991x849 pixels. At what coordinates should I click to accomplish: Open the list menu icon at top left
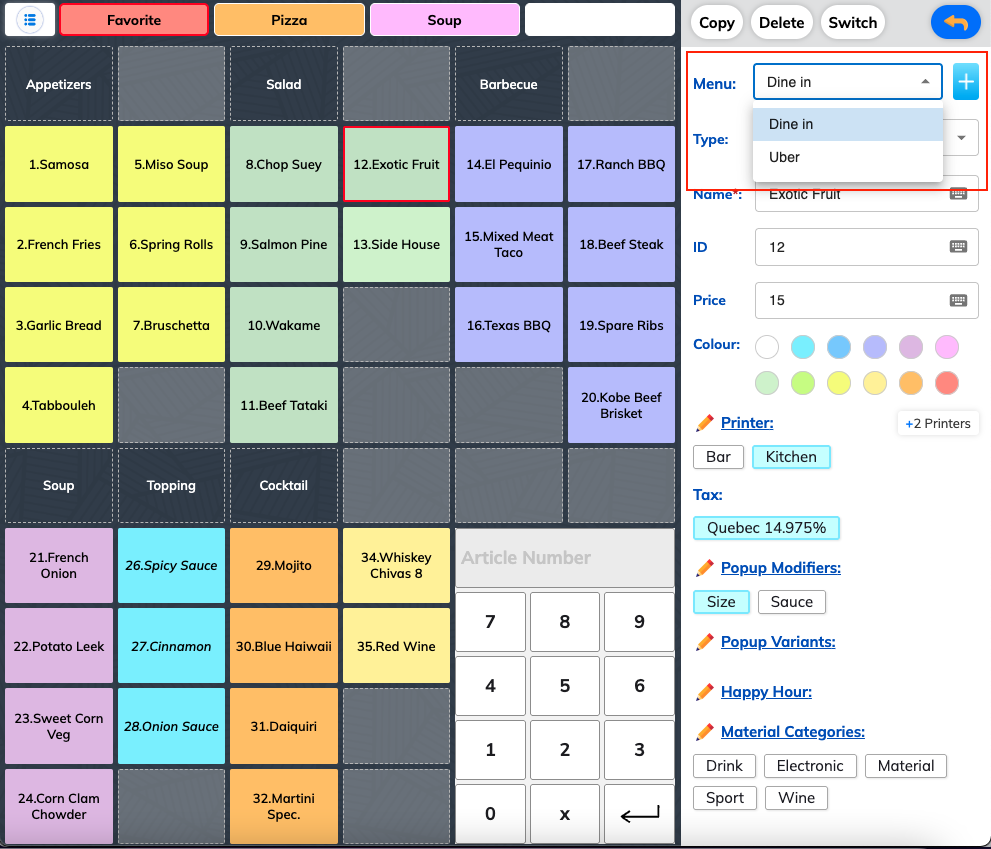[30, 20]
